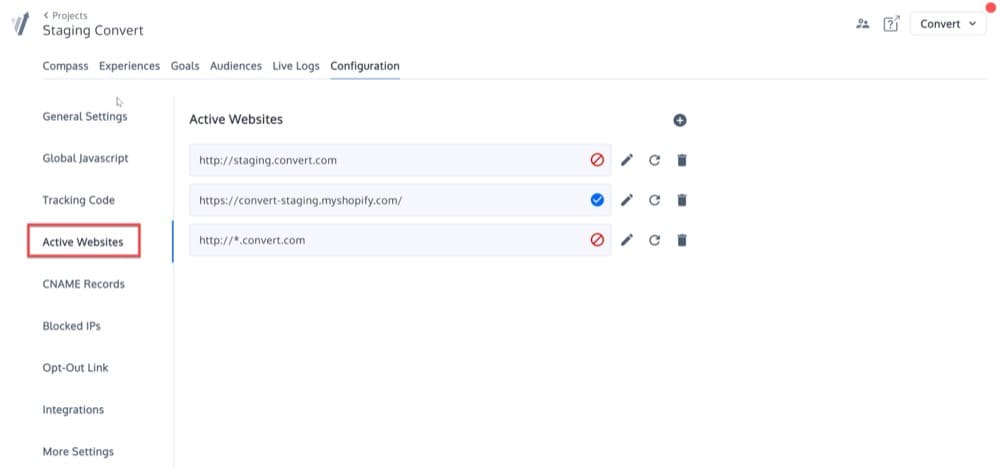Image resolution: width=1000 pixels, height=468 pixels.
Task: Open Opt-Out Link section
Action: 75,368
